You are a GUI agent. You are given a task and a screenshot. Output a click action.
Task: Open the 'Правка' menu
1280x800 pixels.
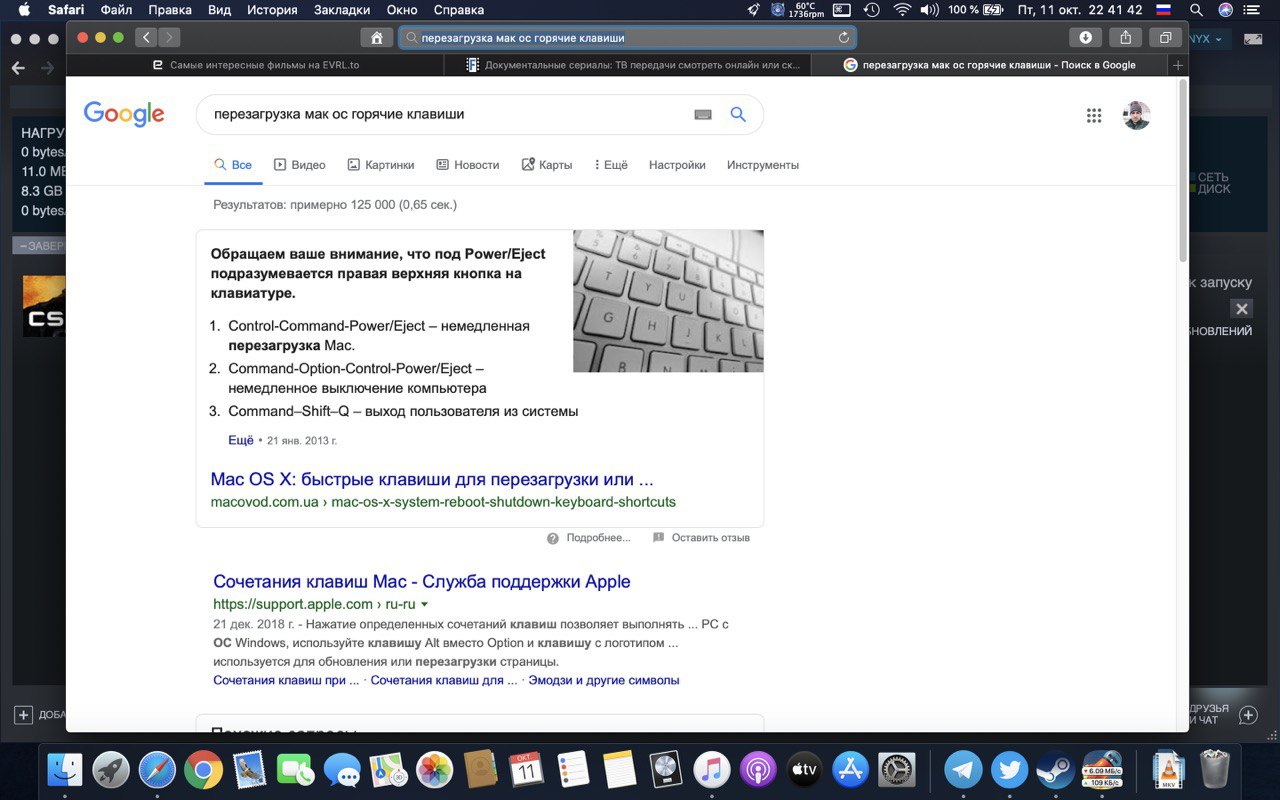click(170, 10)
